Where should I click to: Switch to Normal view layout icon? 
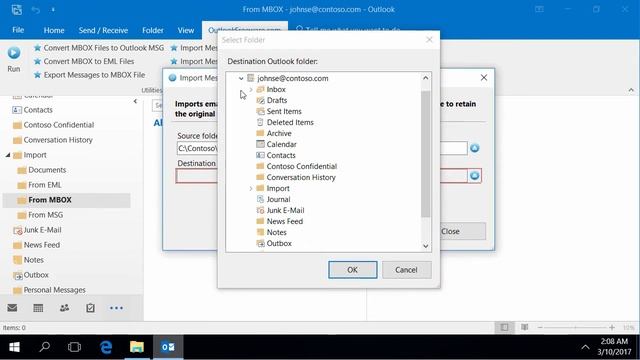click(x=504, y=327)
